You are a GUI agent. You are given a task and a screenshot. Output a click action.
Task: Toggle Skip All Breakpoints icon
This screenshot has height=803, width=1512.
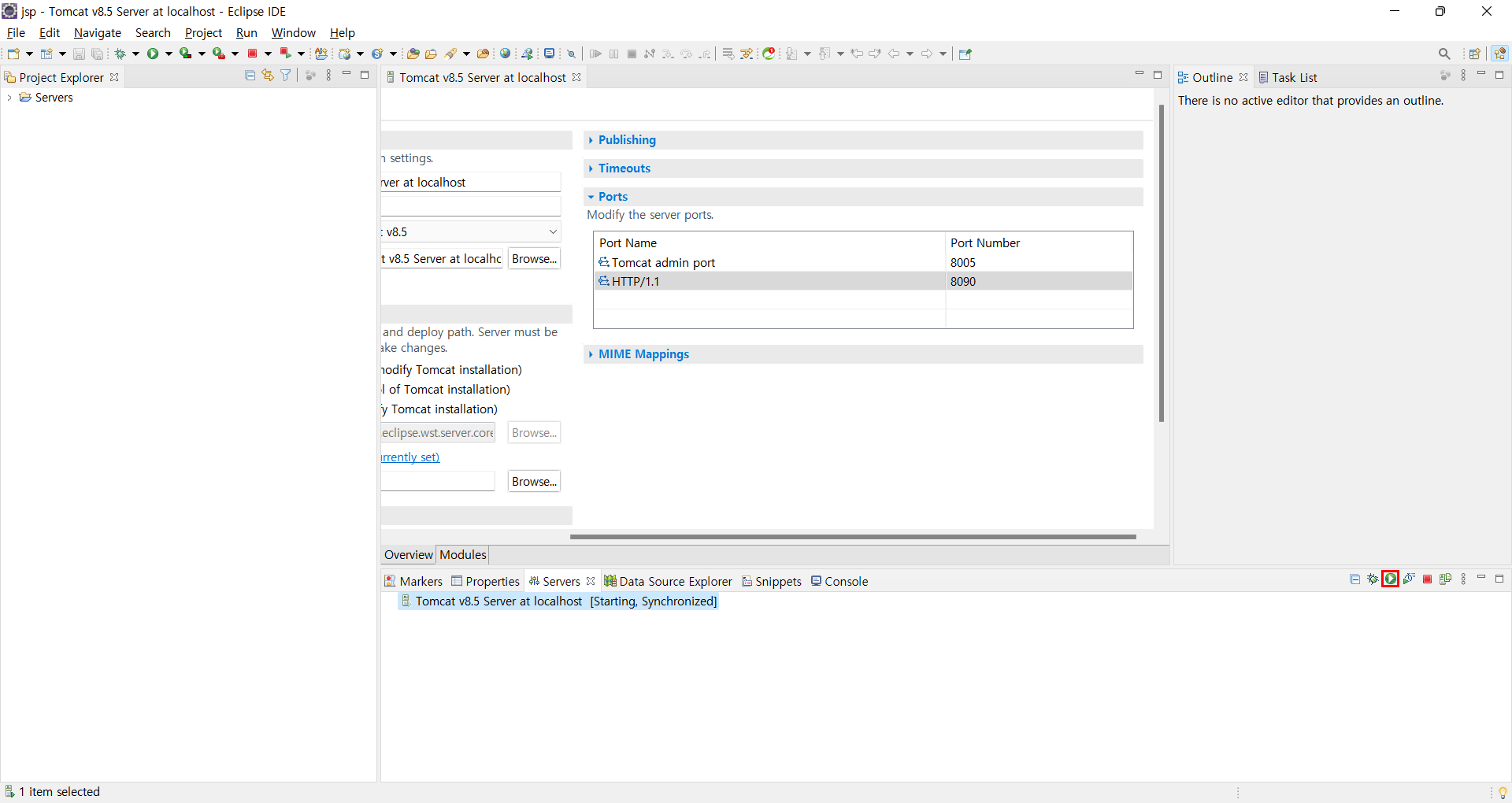click(x=572, y=54)
